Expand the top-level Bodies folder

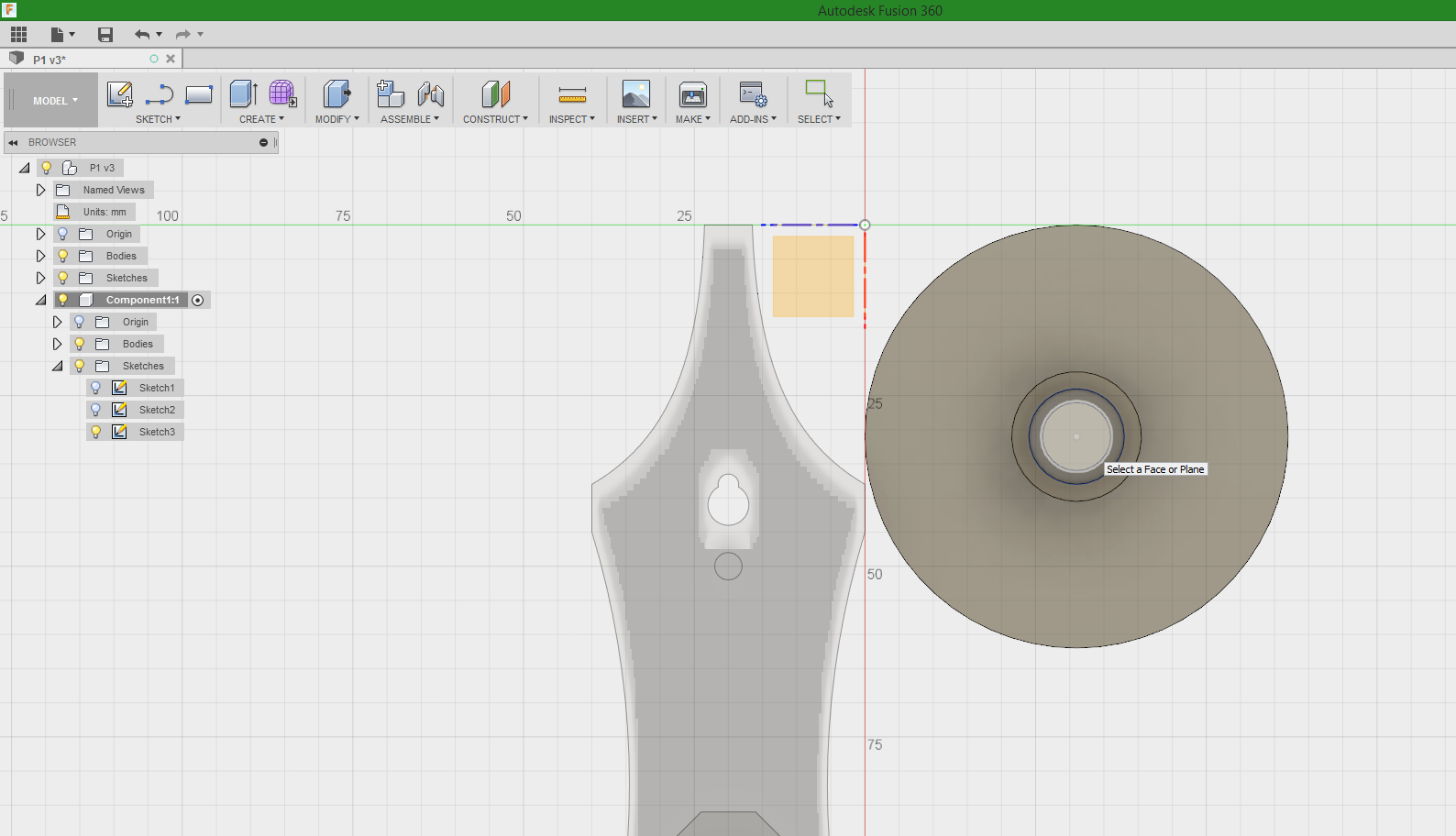click(40, 256)
